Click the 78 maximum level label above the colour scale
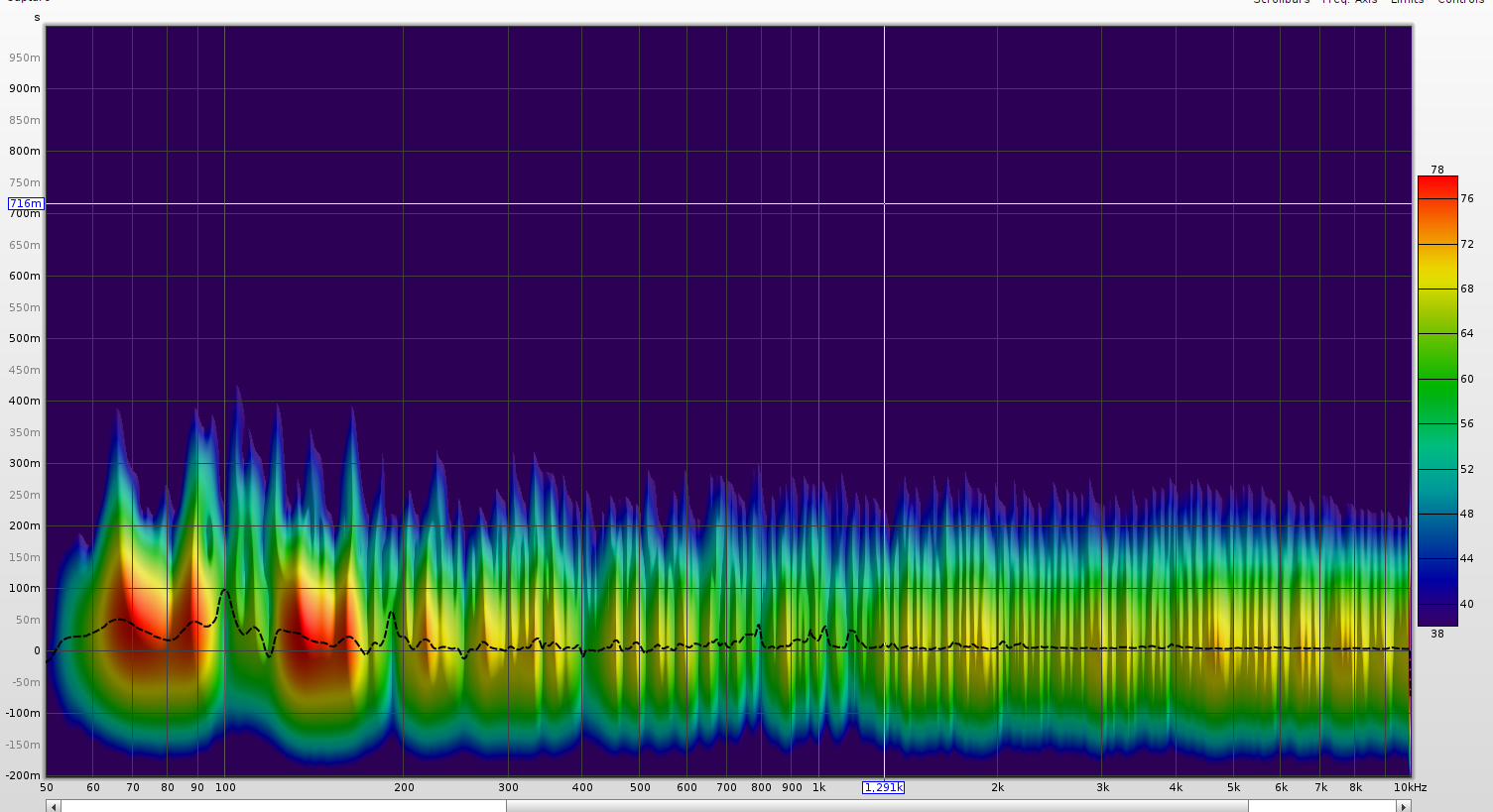The image size is (1493, 812). click(x=1437, y=170)
